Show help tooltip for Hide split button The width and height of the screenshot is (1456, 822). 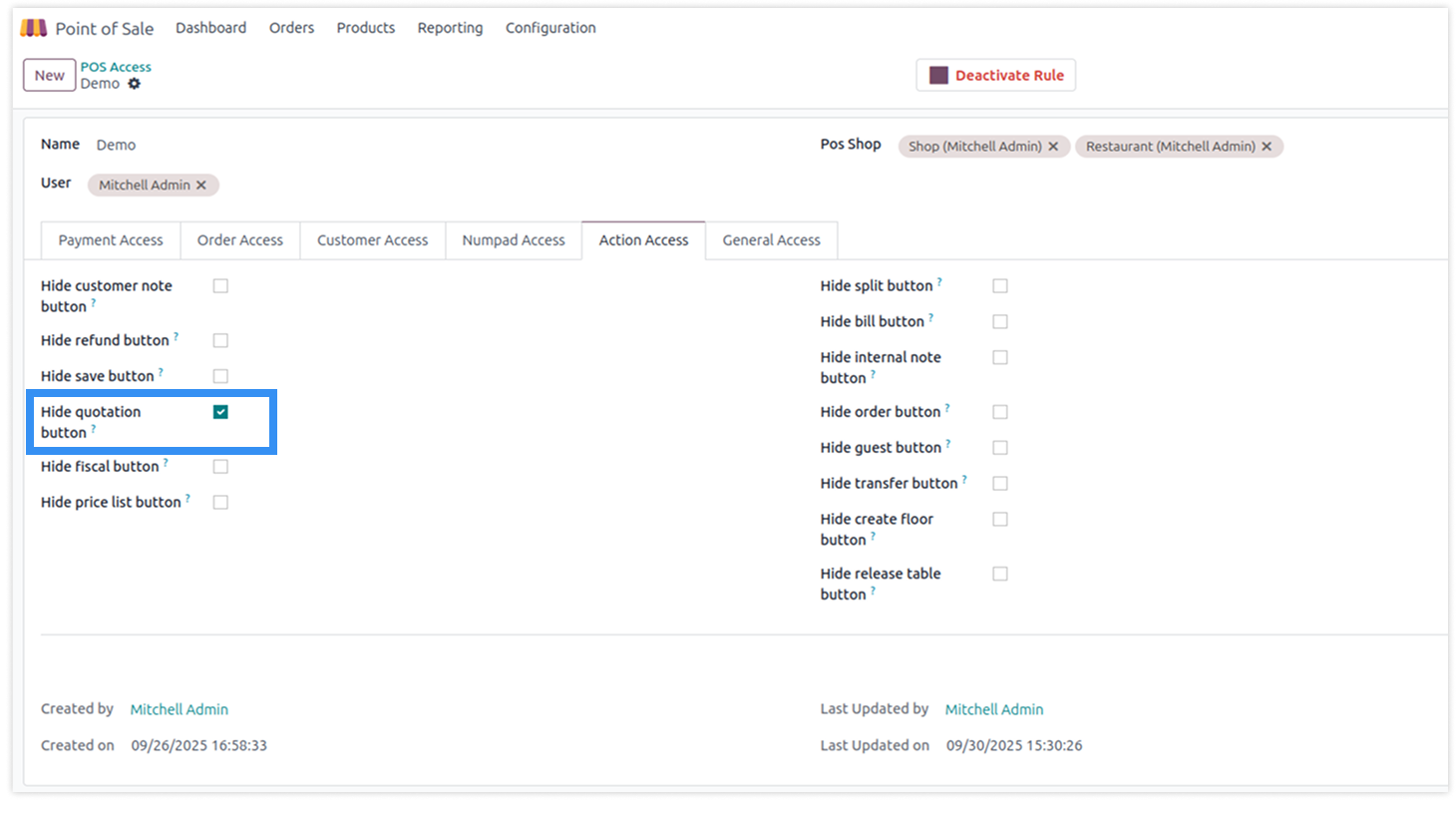939,281
